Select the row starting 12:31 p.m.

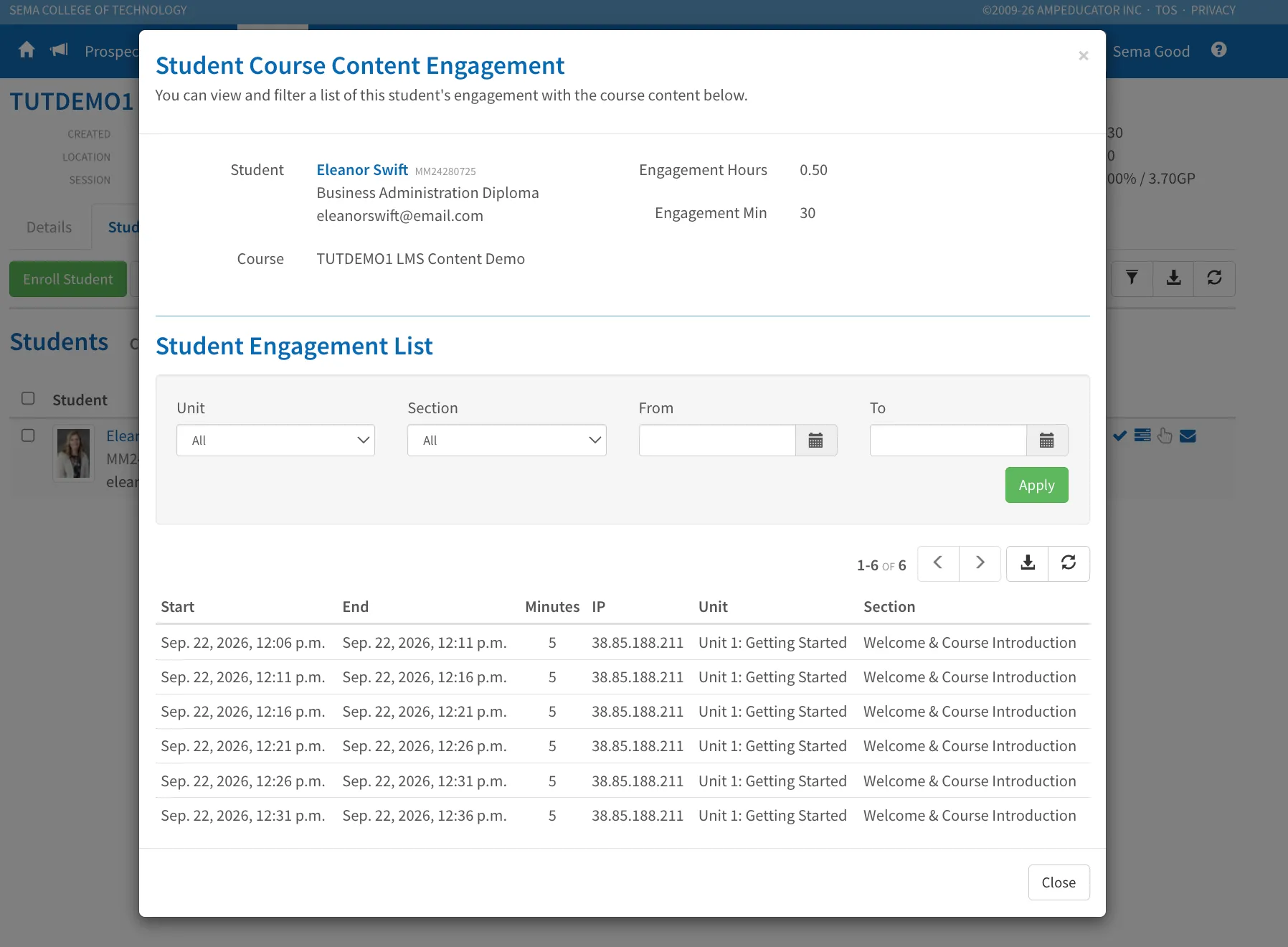(622, 816)
